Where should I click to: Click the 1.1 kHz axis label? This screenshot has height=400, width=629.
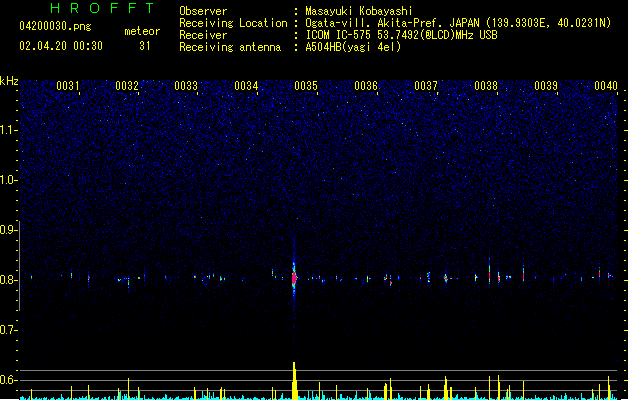click(x=8, y=130)
